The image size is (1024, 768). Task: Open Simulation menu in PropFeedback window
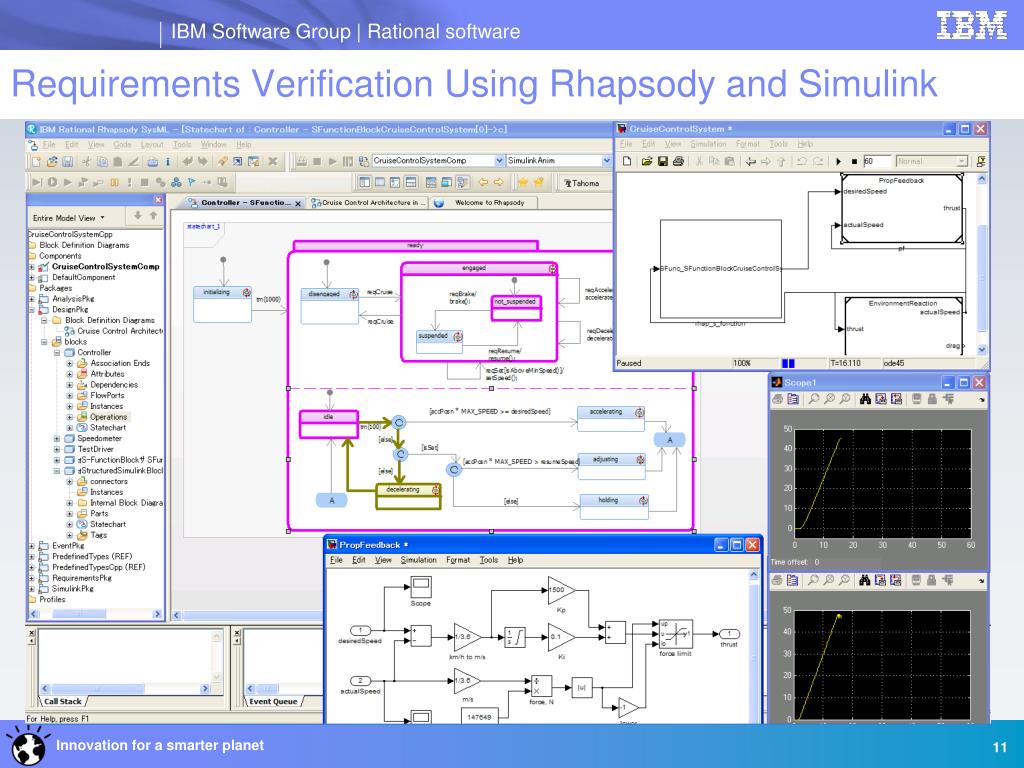[418, 560]
